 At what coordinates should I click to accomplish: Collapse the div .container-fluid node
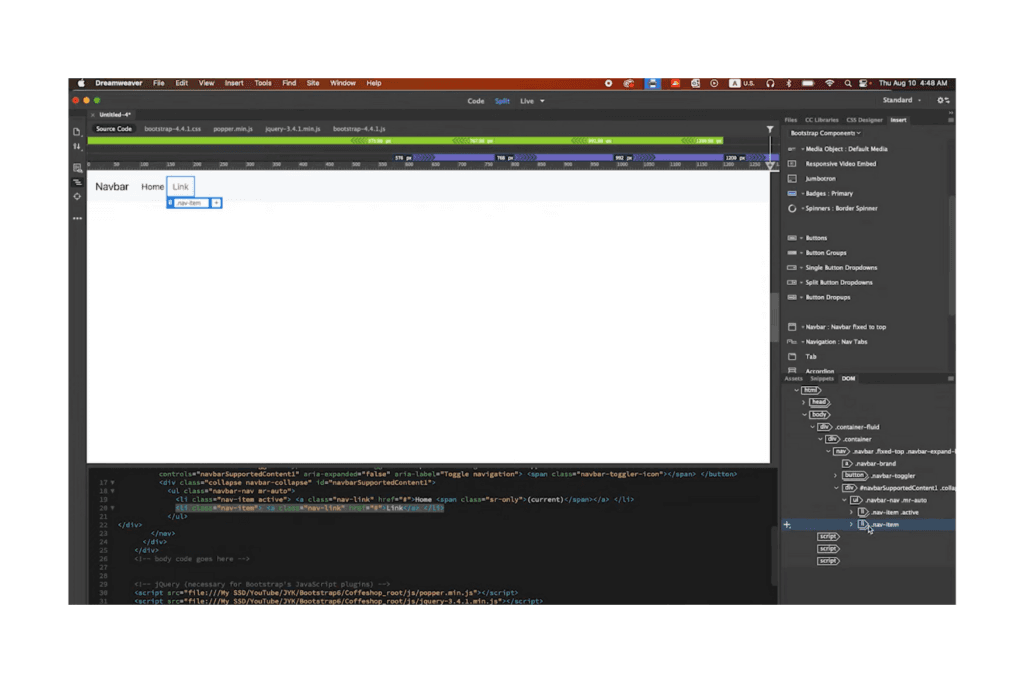[812, 427]
